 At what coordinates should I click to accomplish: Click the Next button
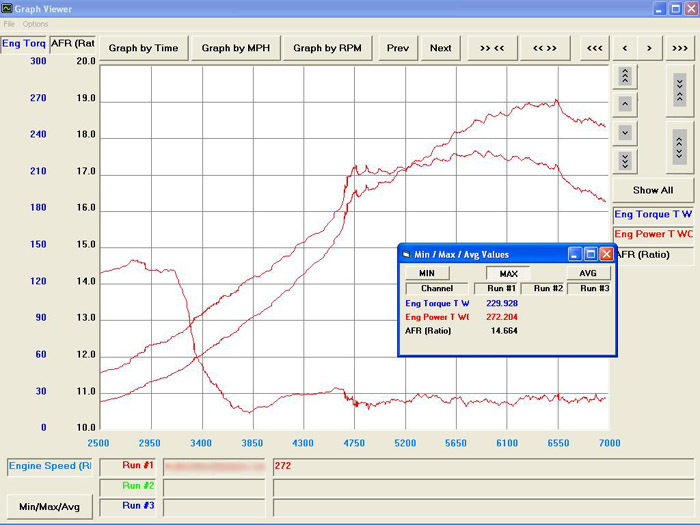pos(441,48)
